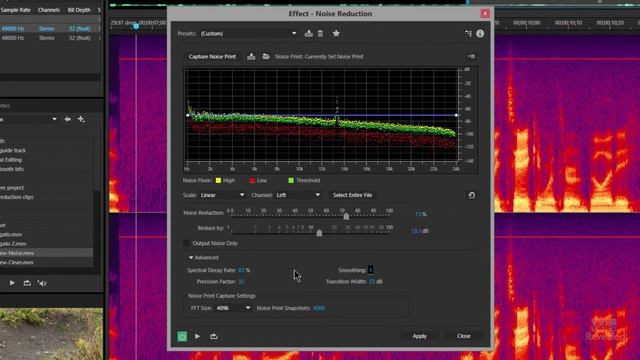Viewport: 640px width, 360px height.
Task: Open the Scale Linear dropdown
Action: (x=222, y=195)
